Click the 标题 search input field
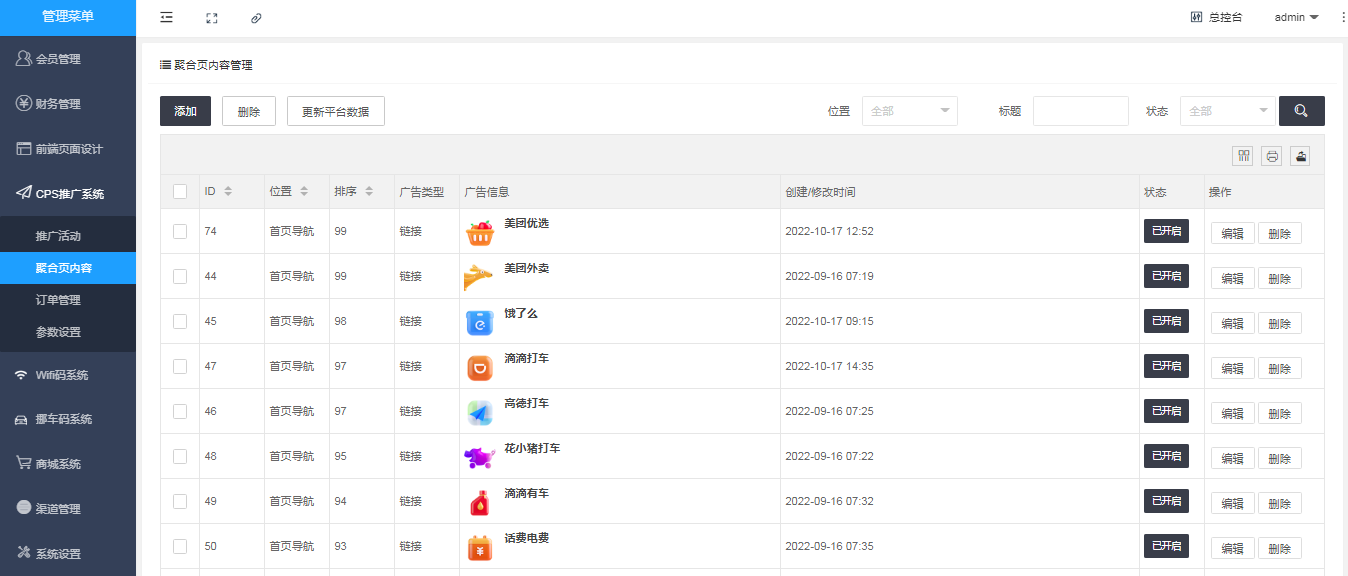1348x576 pixels. 1080,111
